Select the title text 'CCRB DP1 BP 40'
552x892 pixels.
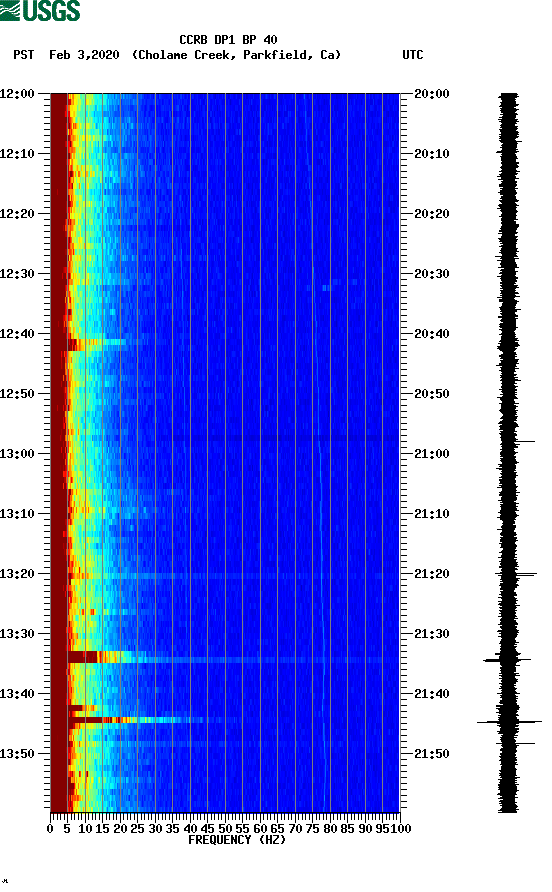tap(228, 40)
